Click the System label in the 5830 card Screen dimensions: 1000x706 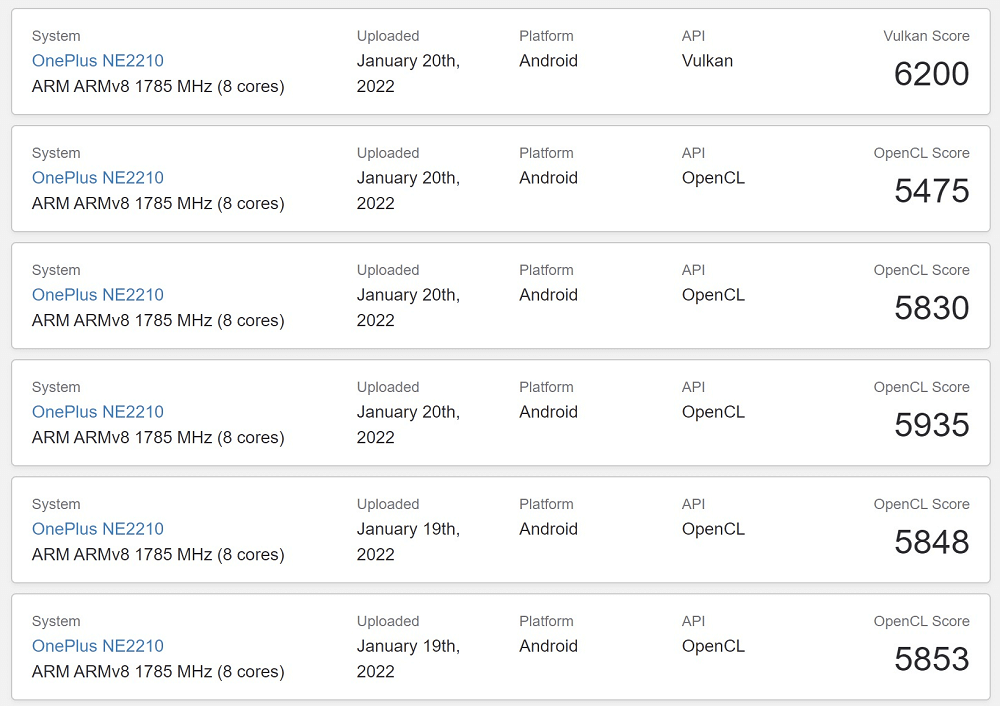pyautogui.click(x=56, y=270)
